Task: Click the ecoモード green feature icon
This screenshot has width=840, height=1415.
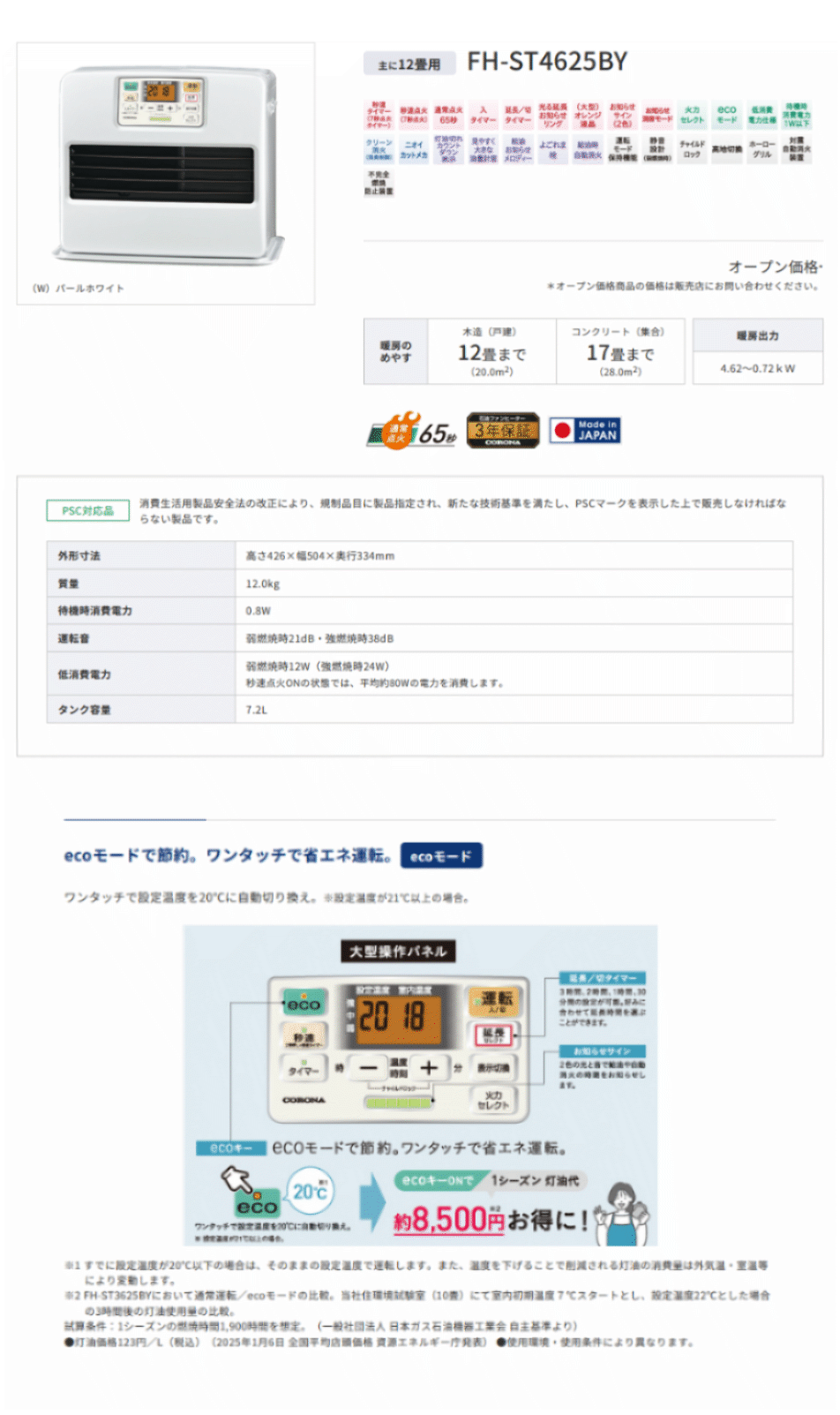Action: point(726,116)
